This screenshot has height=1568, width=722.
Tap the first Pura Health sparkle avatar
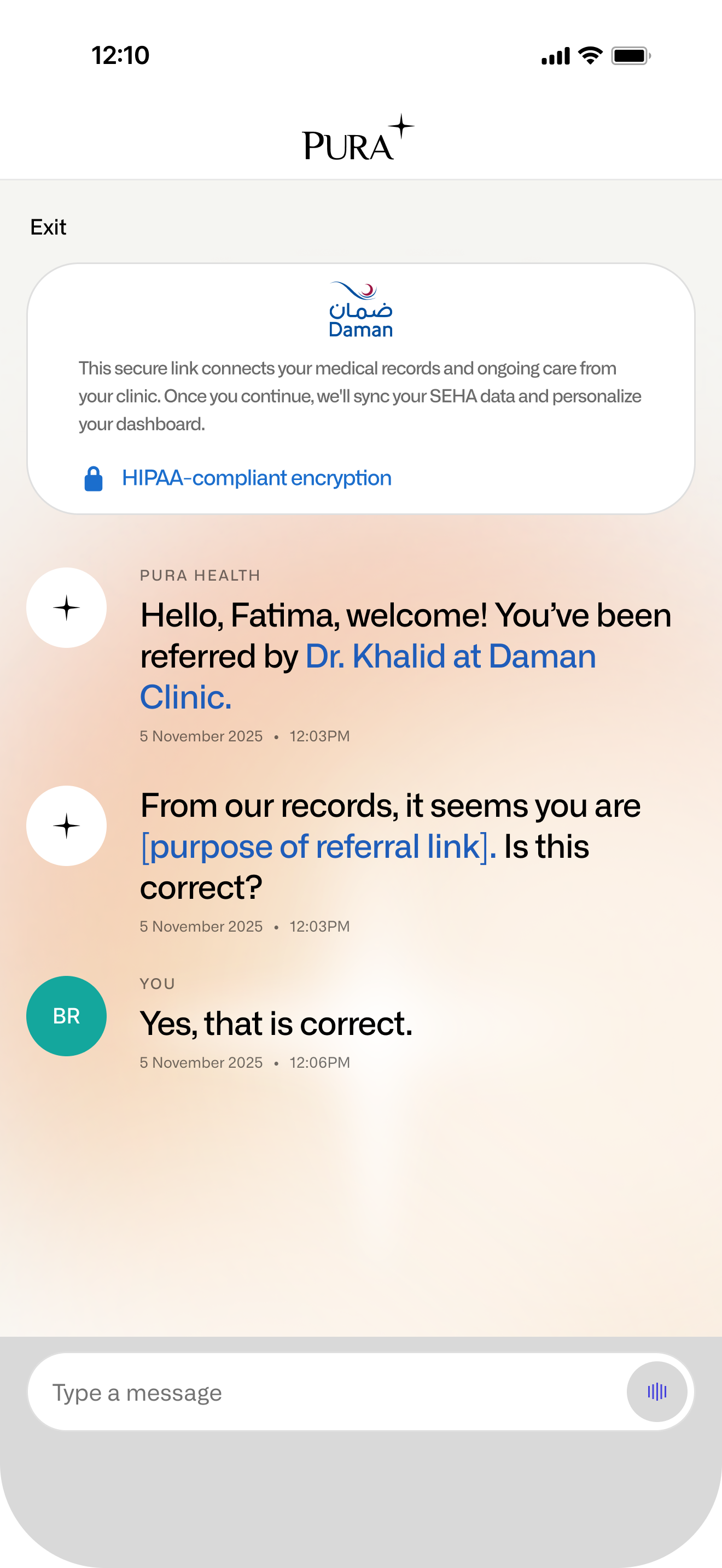(66, 607)
